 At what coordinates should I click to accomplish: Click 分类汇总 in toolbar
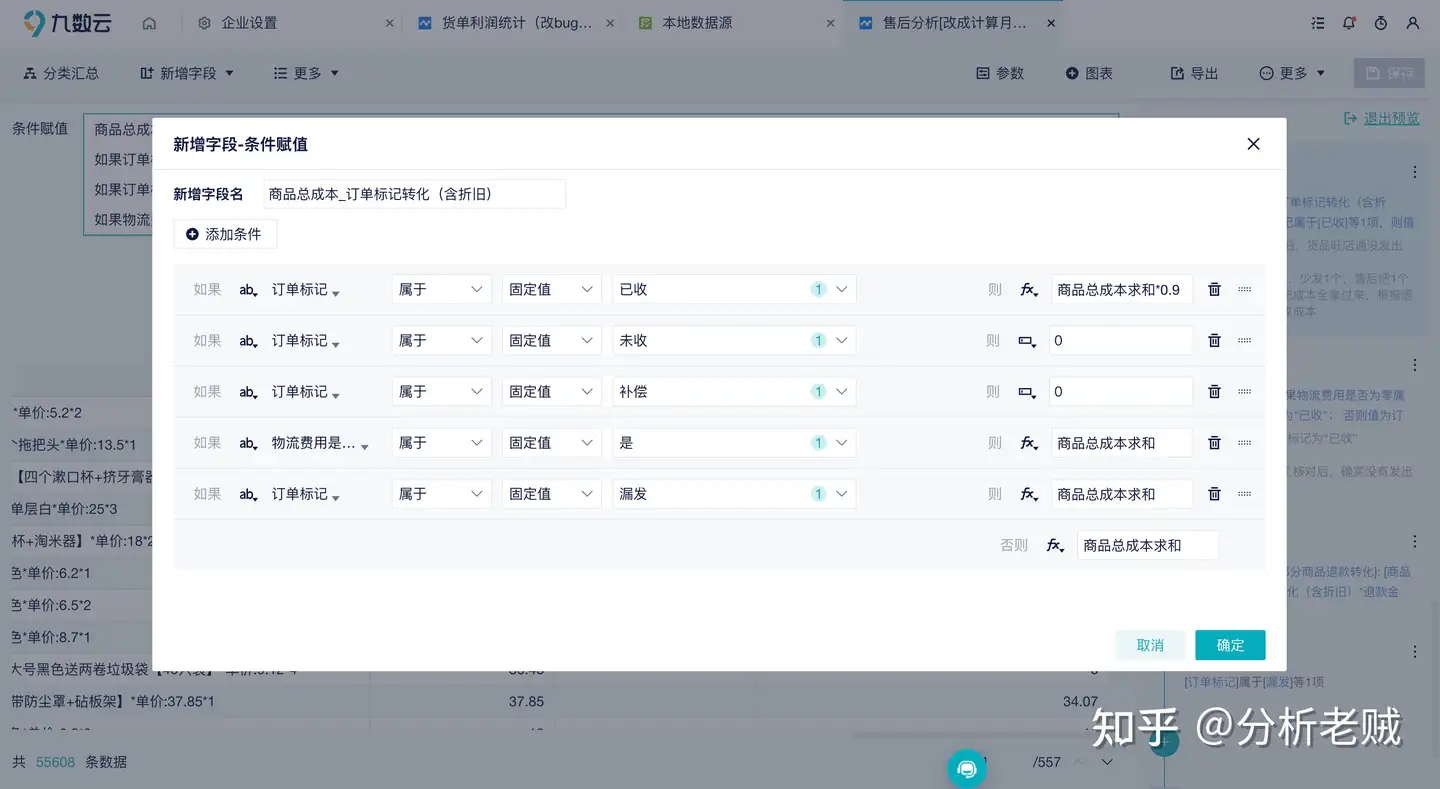click(x=61, y=73)
